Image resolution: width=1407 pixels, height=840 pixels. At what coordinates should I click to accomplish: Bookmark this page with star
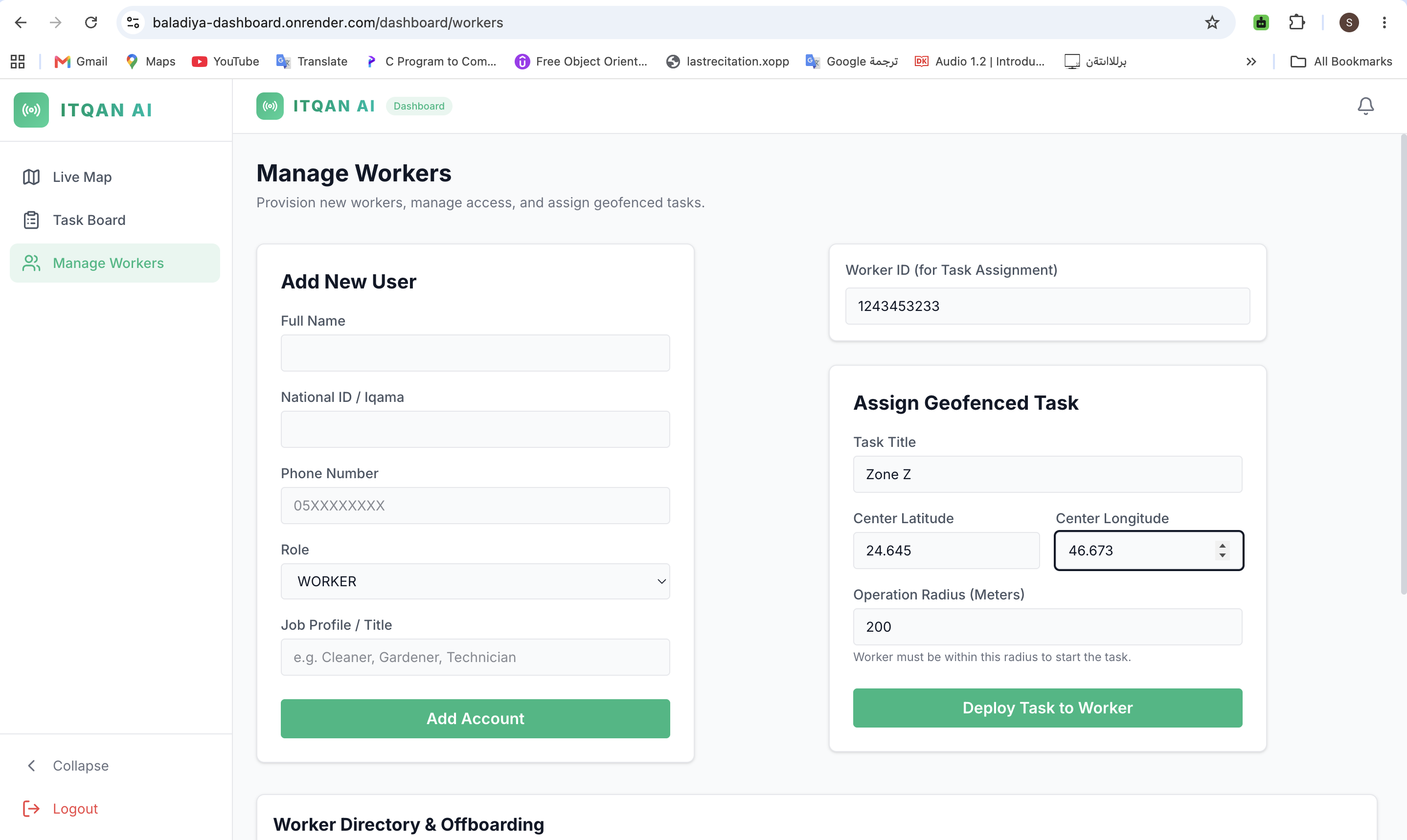pos(1212,22)
